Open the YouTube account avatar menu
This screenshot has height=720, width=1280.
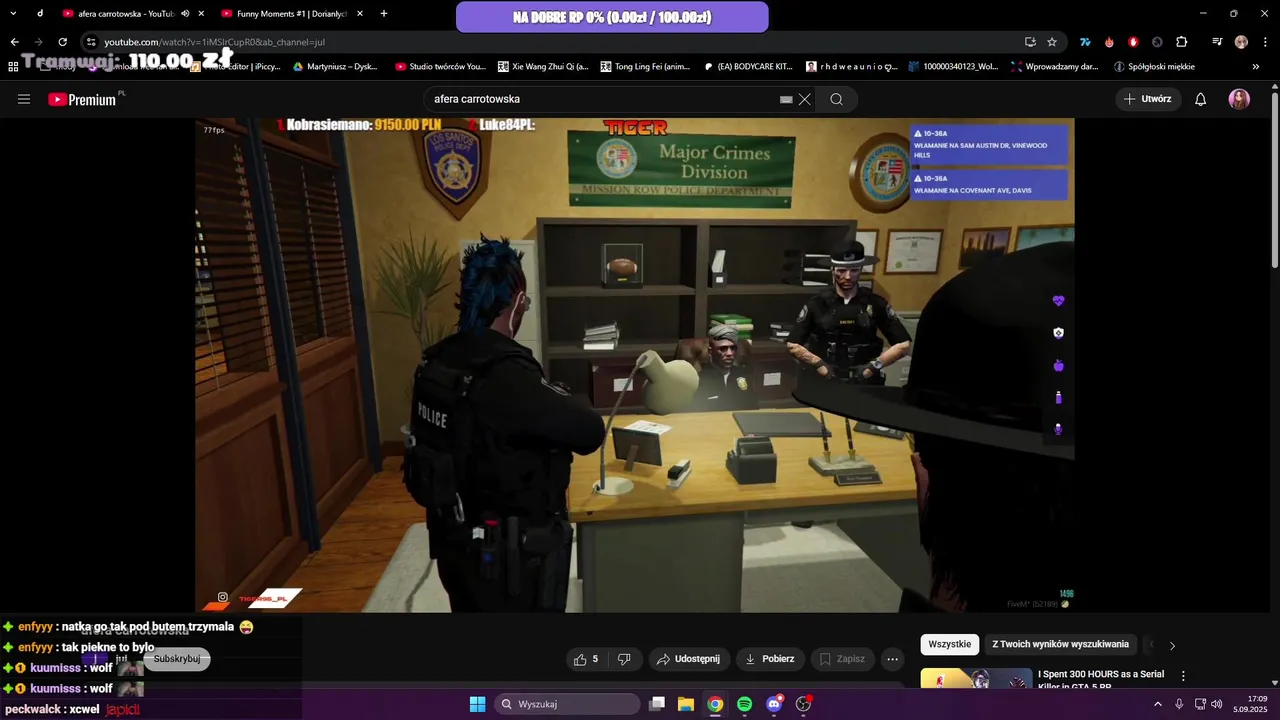tap(1239, 99)
